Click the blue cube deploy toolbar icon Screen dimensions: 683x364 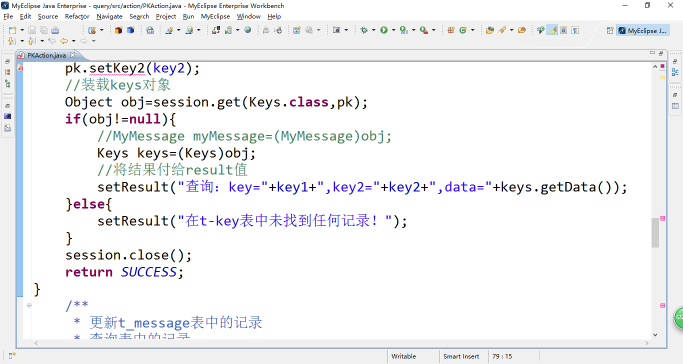coord(131,30)
